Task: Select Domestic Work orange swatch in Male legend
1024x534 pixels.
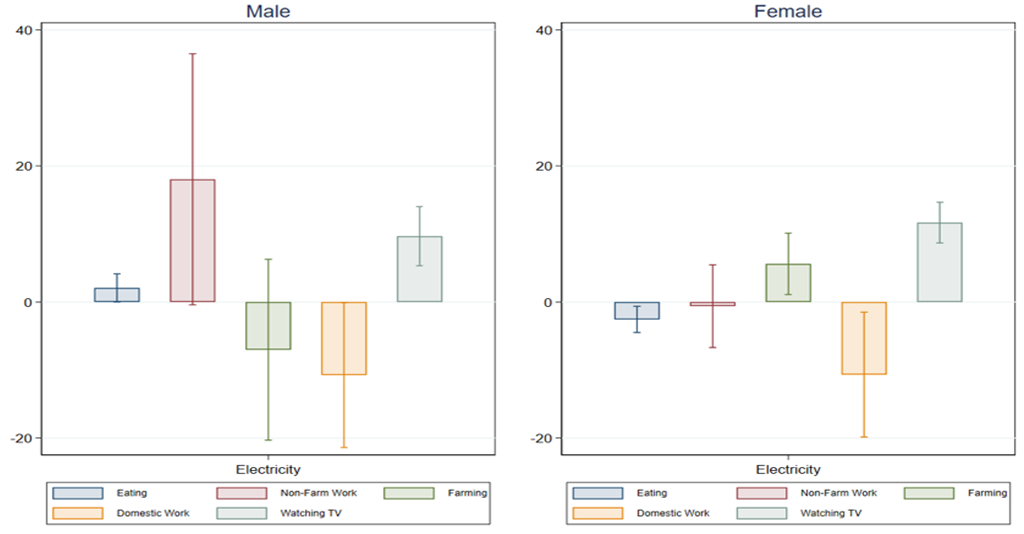Action: coord(78,513)
